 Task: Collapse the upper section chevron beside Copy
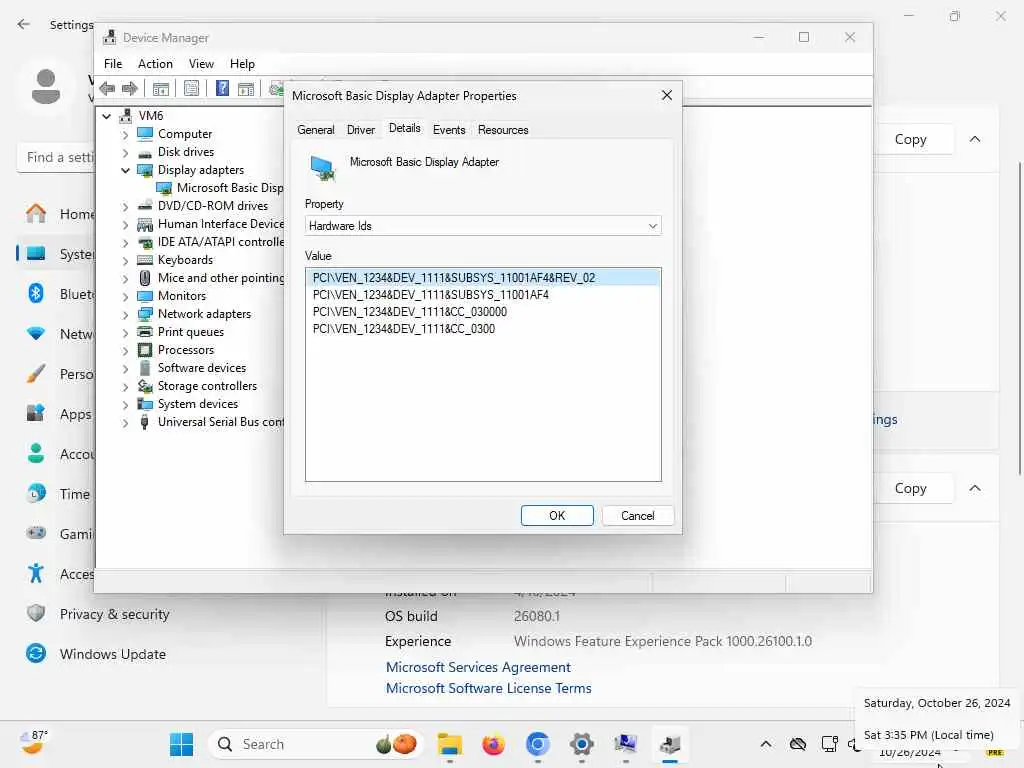coord(975,139)
